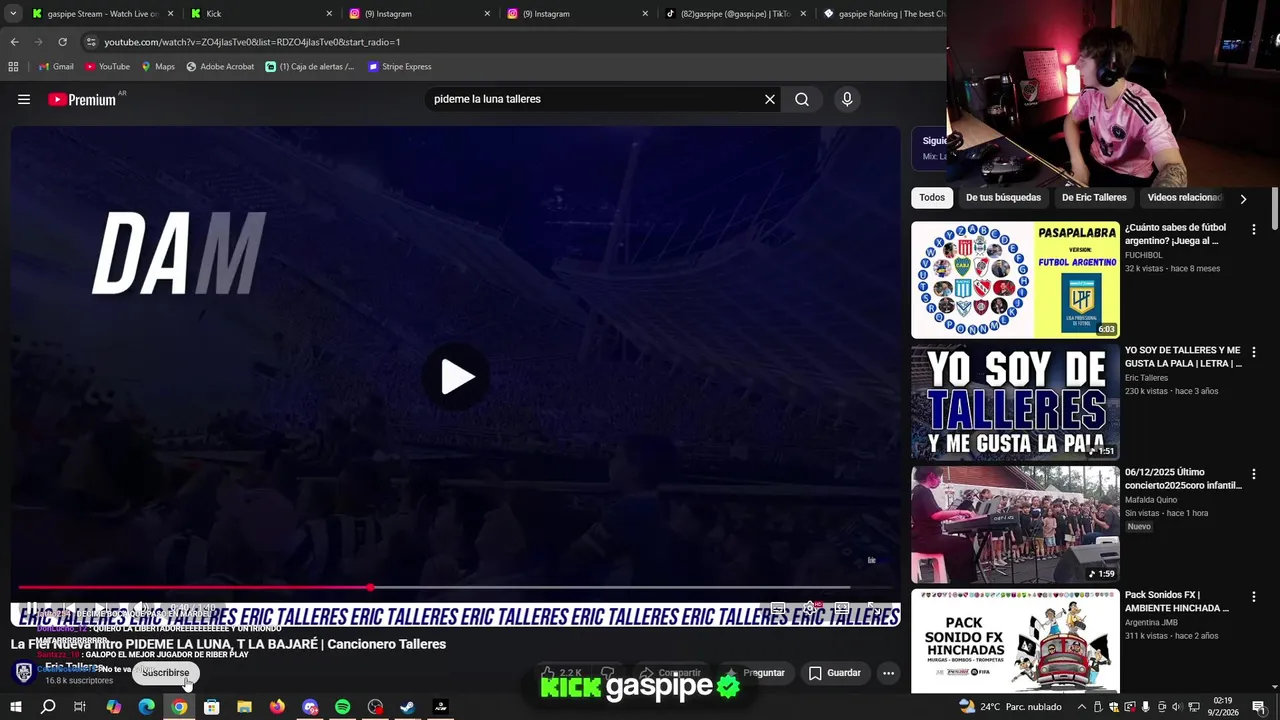Open options for 'YO SOY DE TALLERES' video

(1254, 352)
